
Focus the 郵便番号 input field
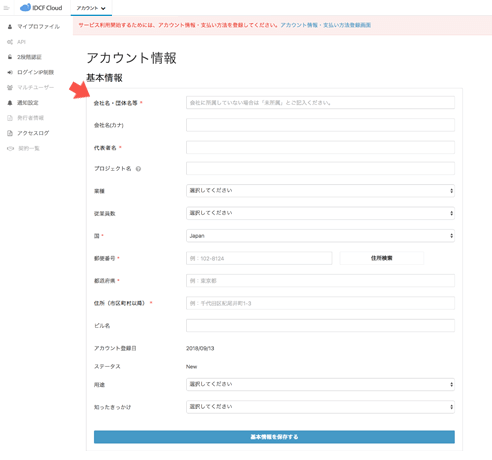(x=259, y=258)
